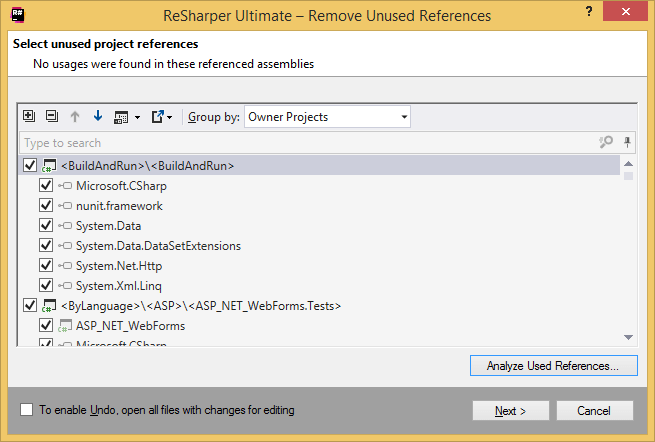Click the Expand All toolbar icon

click(29, 117)
